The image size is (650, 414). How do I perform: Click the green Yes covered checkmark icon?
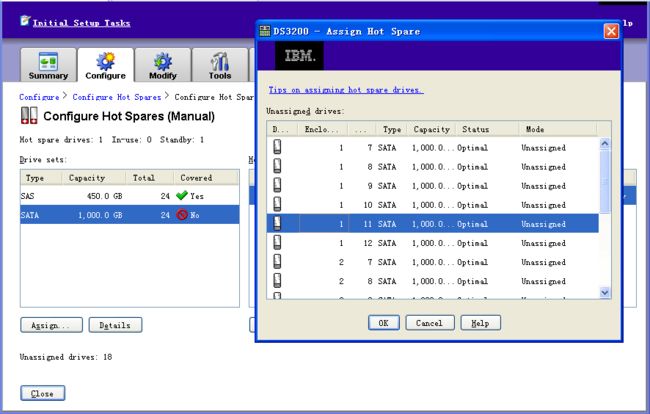182,195
